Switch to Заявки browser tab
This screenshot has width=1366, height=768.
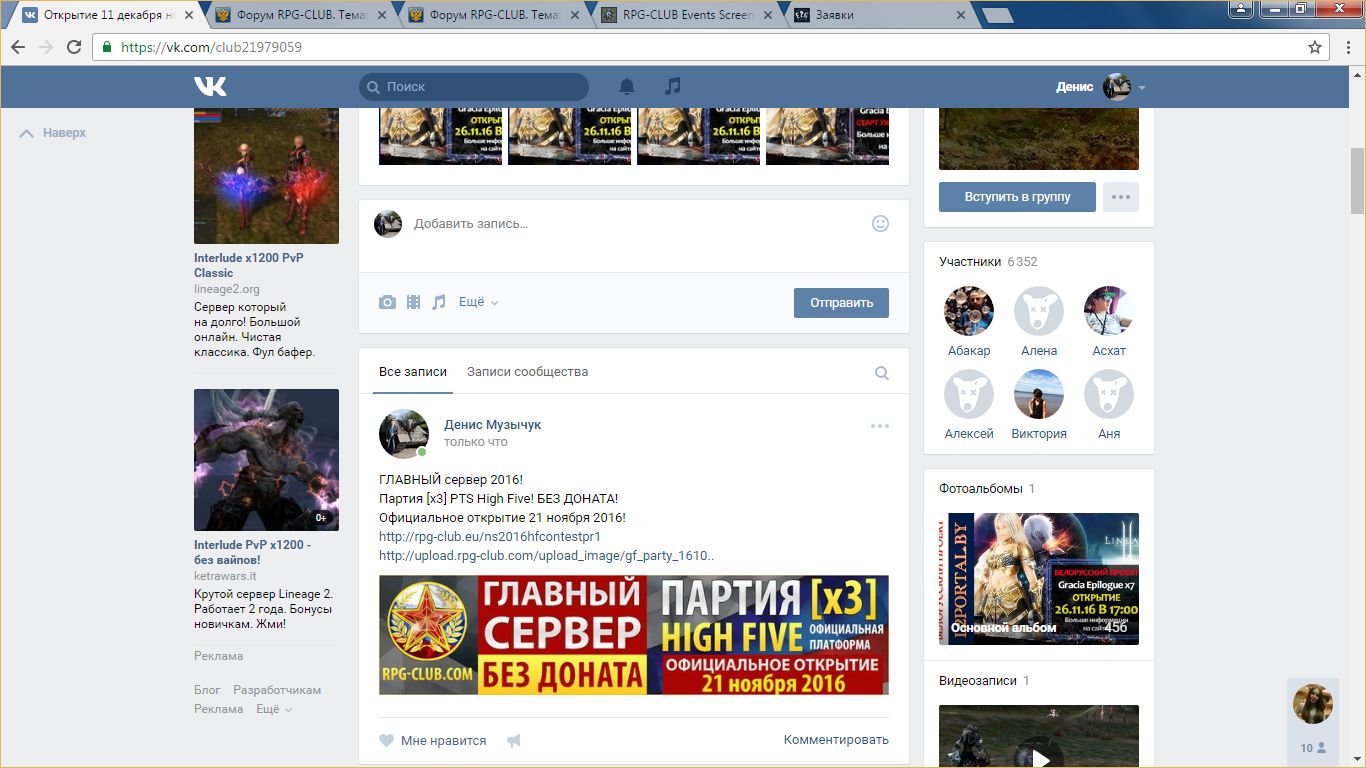tap(878, 15)
